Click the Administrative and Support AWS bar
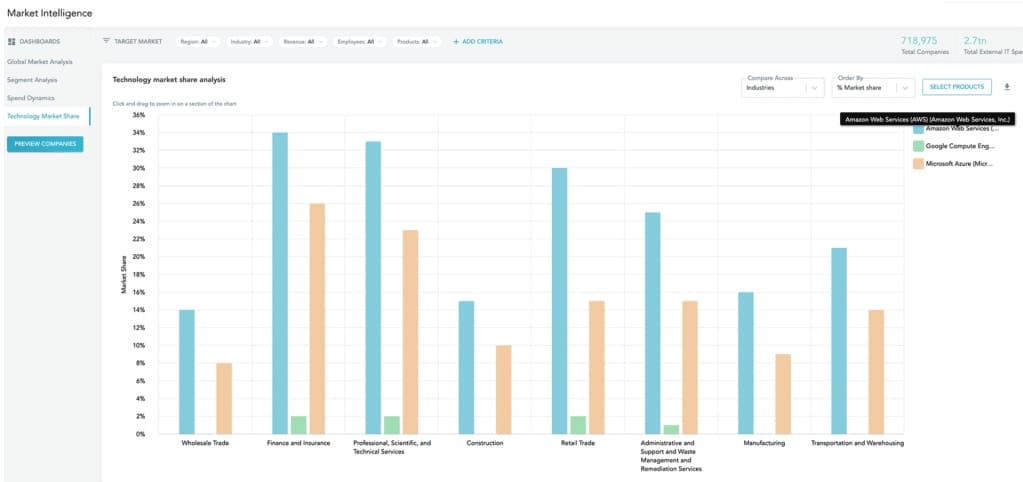Viewport: 1023px width, 482px height. coord(652,323)
